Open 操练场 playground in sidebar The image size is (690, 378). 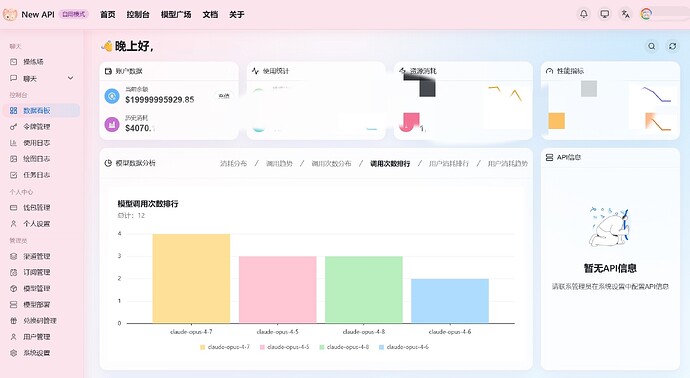(42, 62)
